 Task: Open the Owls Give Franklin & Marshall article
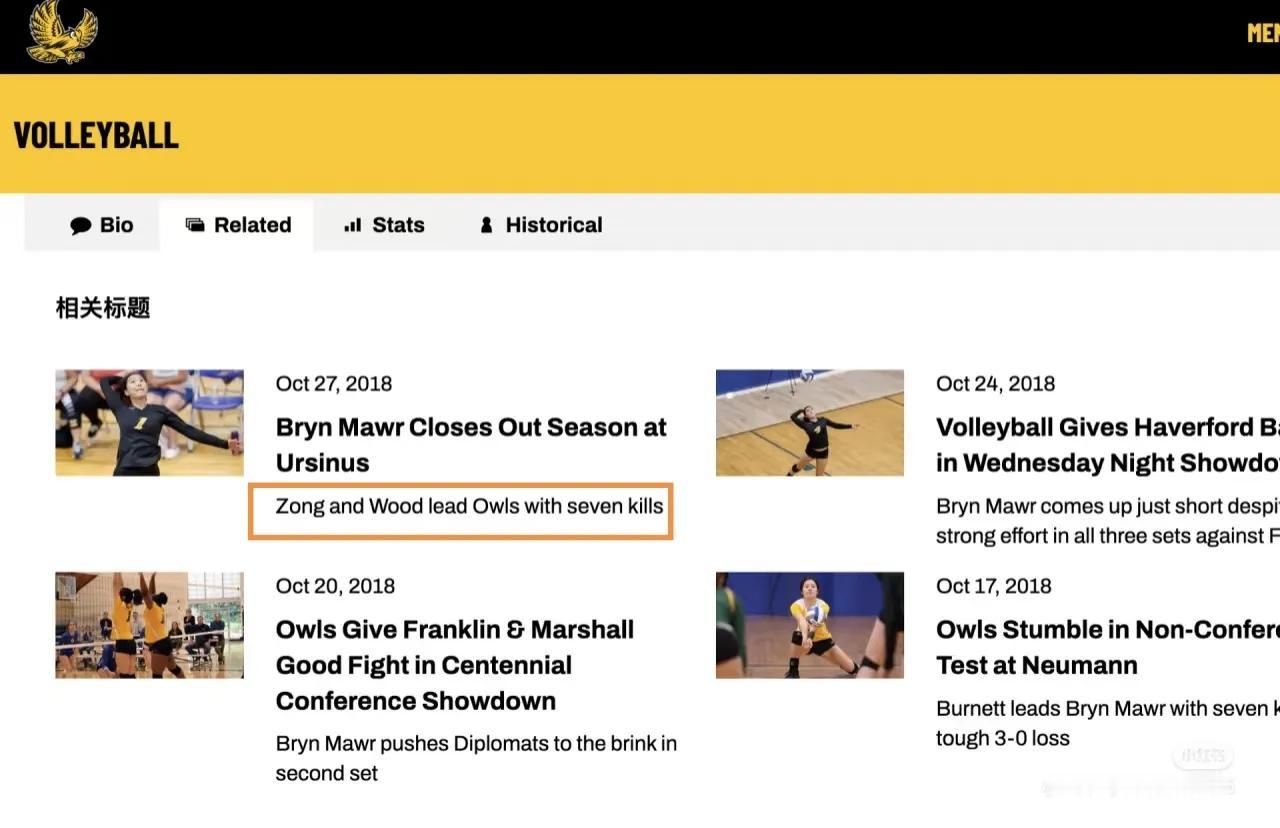pos(455,665)
